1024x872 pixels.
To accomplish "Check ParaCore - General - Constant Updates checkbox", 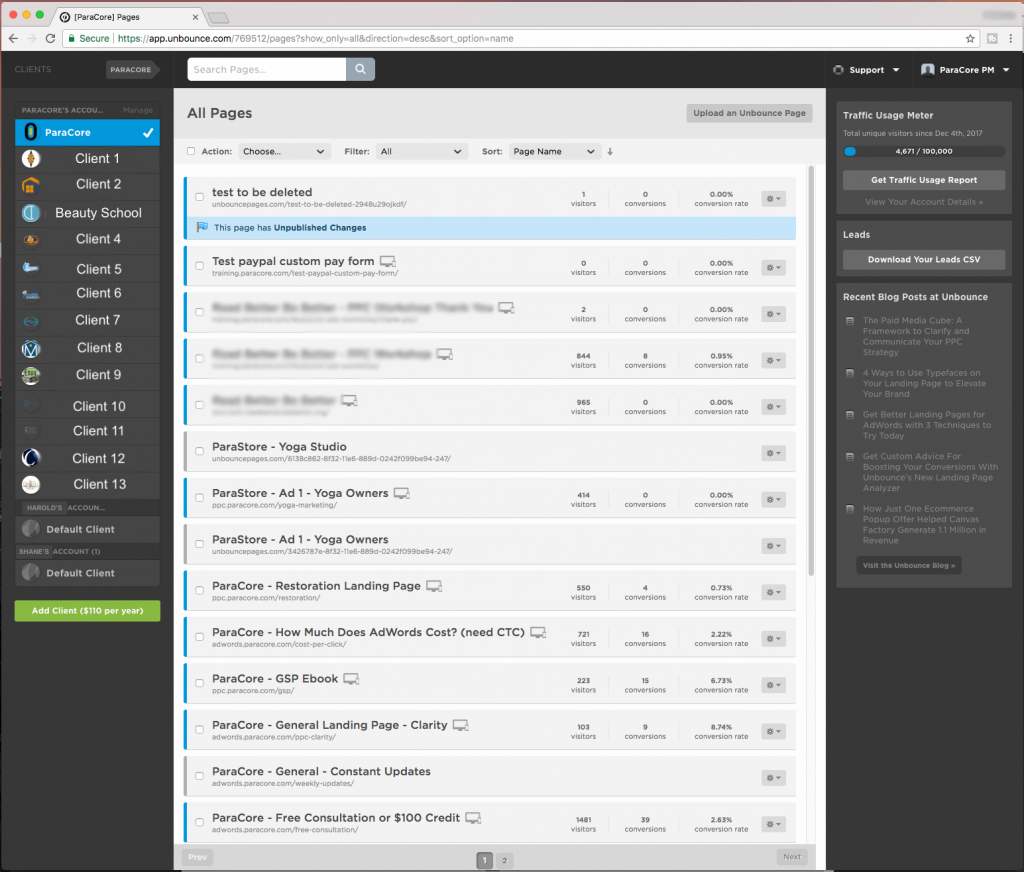I will (x=199, y=776).
